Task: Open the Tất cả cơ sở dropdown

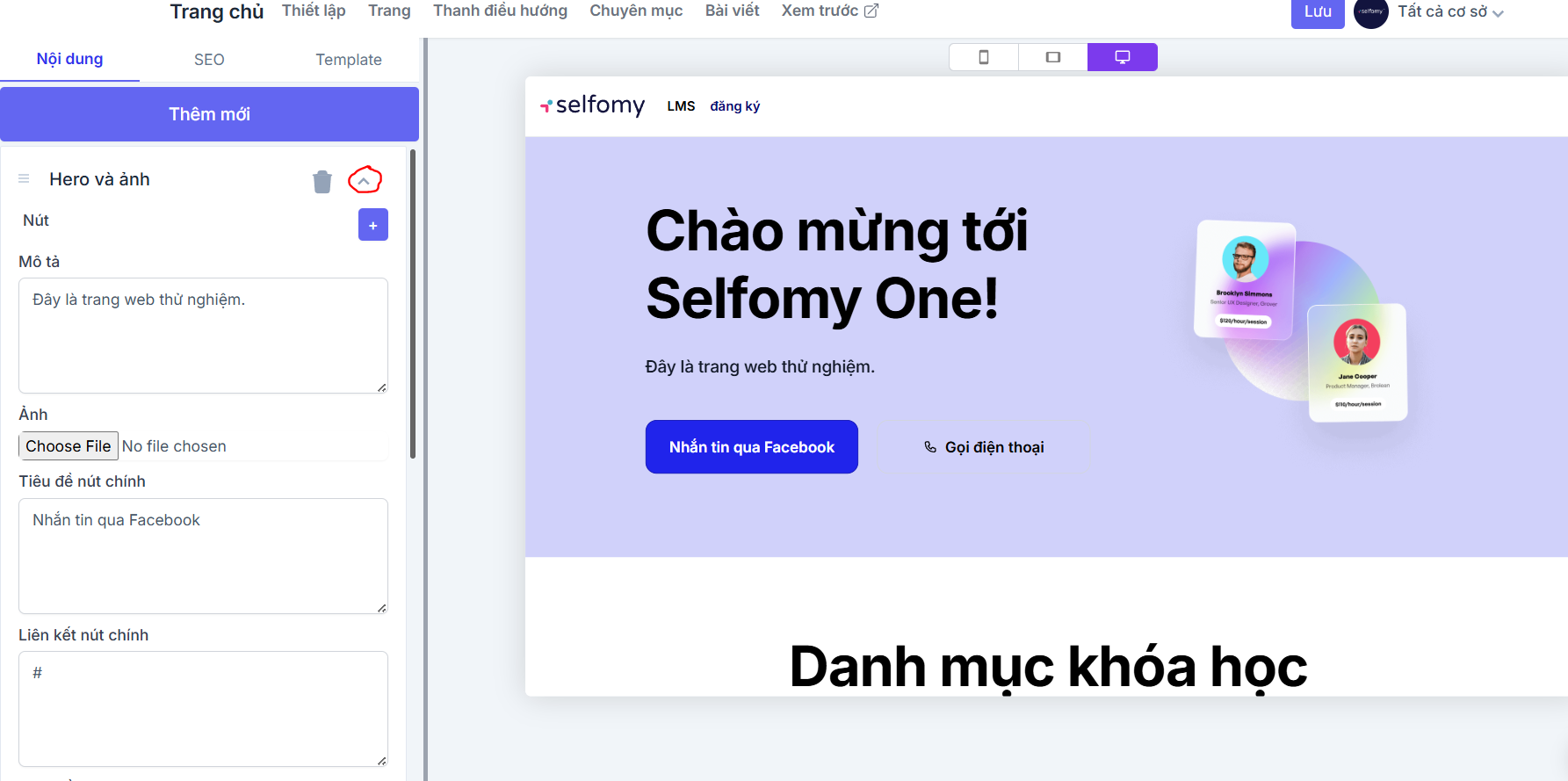Action: click(x=1451, y=11)
